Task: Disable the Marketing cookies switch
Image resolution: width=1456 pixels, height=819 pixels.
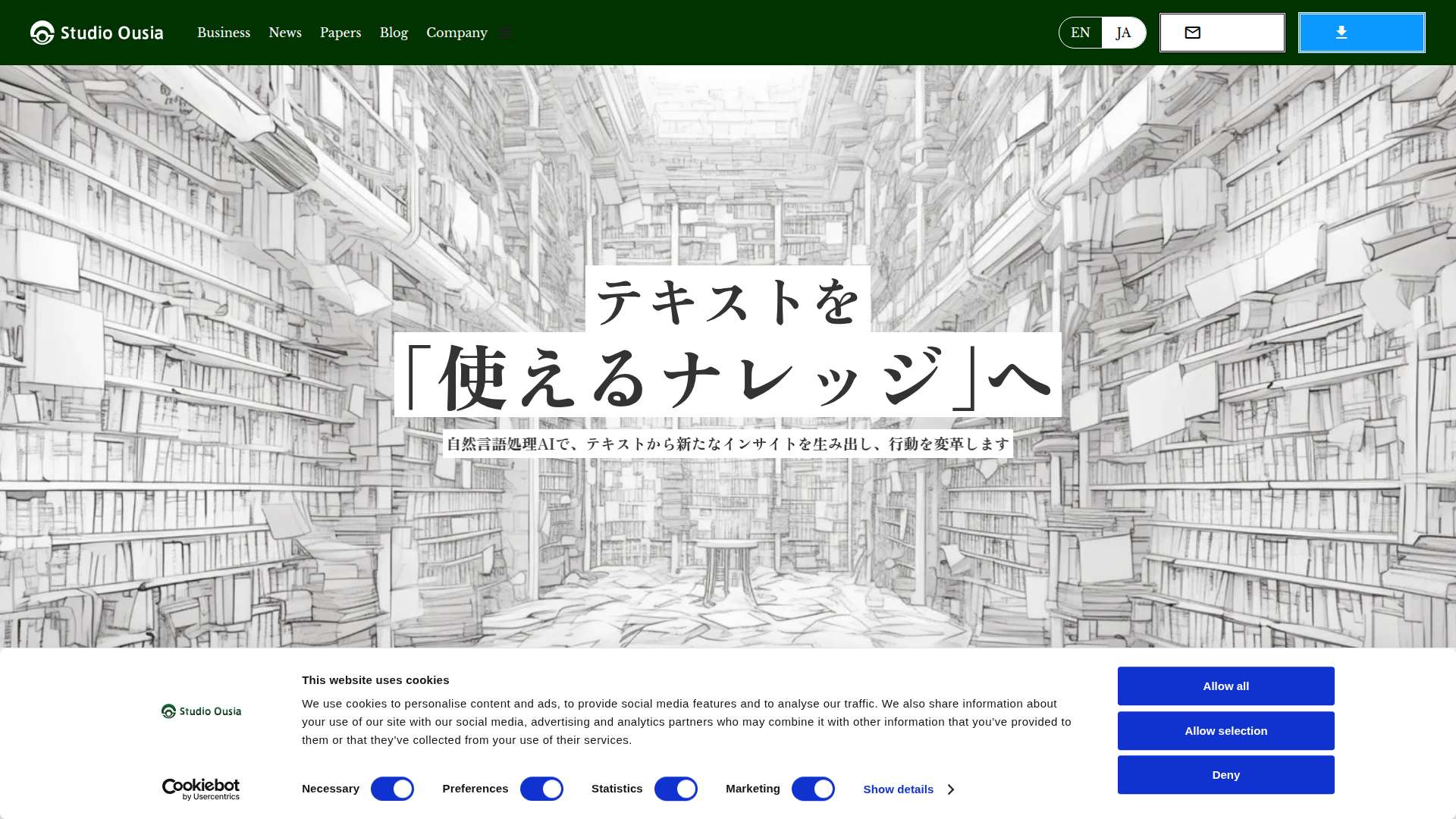Action: point(813,789)
